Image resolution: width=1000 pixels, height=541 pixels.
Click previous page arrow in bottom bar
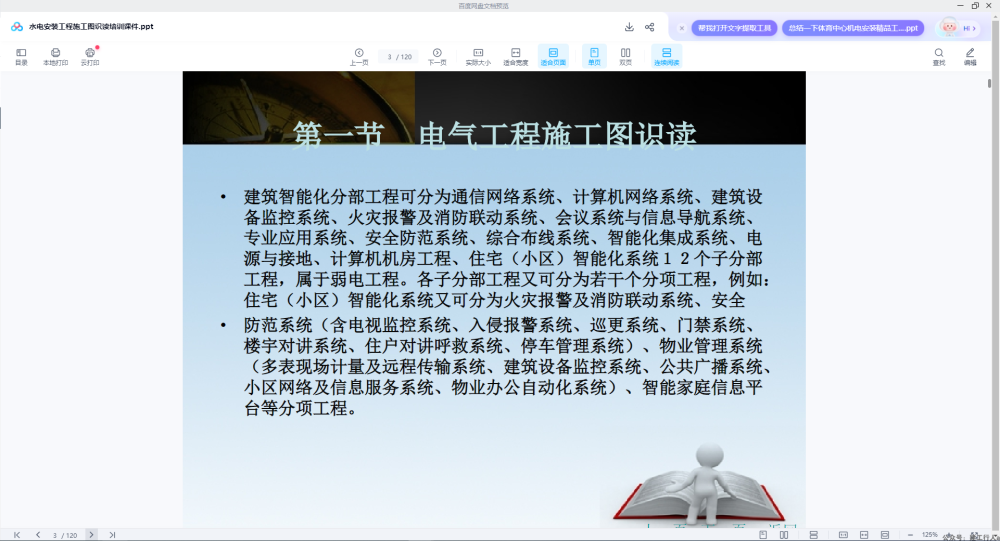[38, 535]
